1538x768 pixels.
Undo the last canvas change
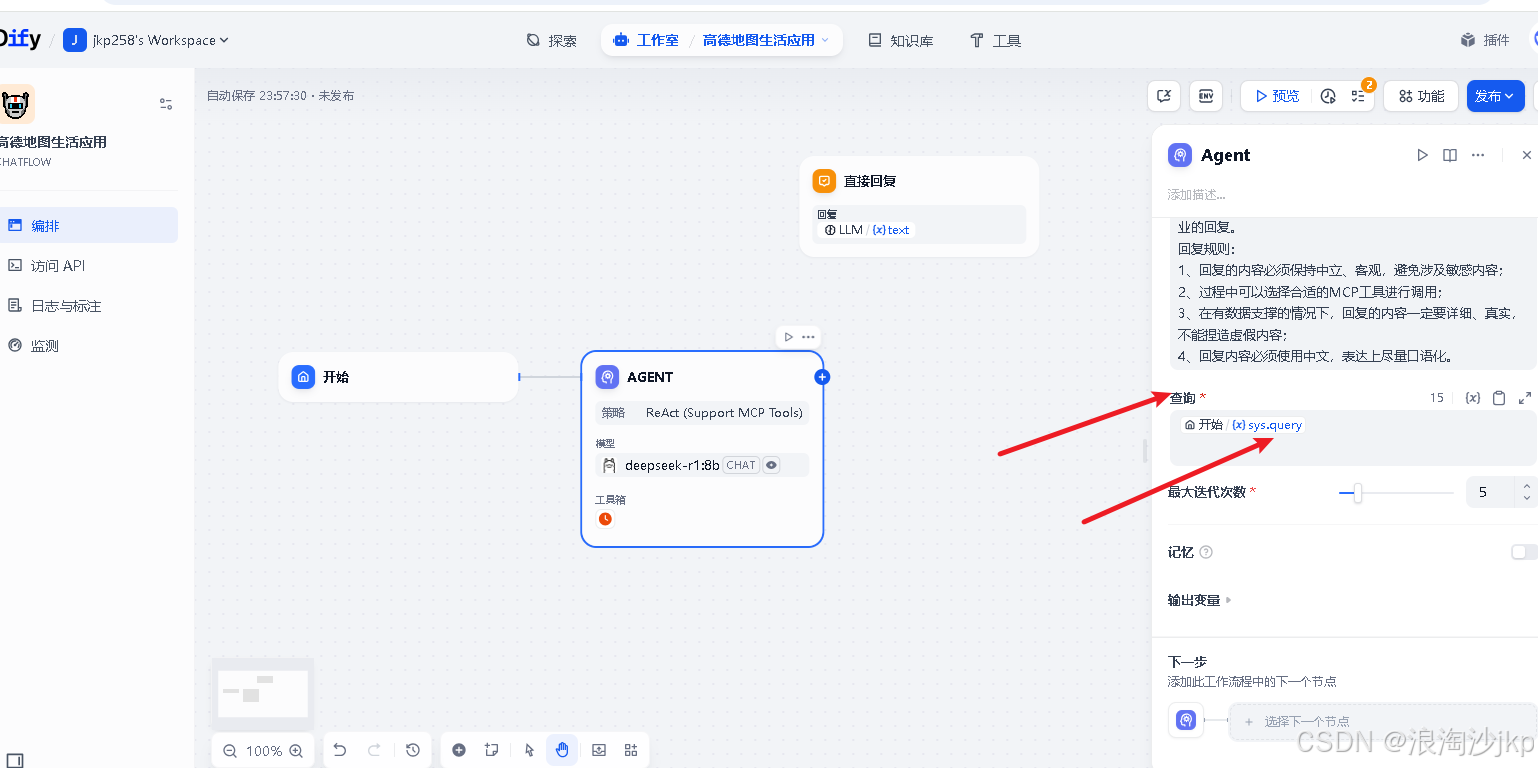(340, 750)
